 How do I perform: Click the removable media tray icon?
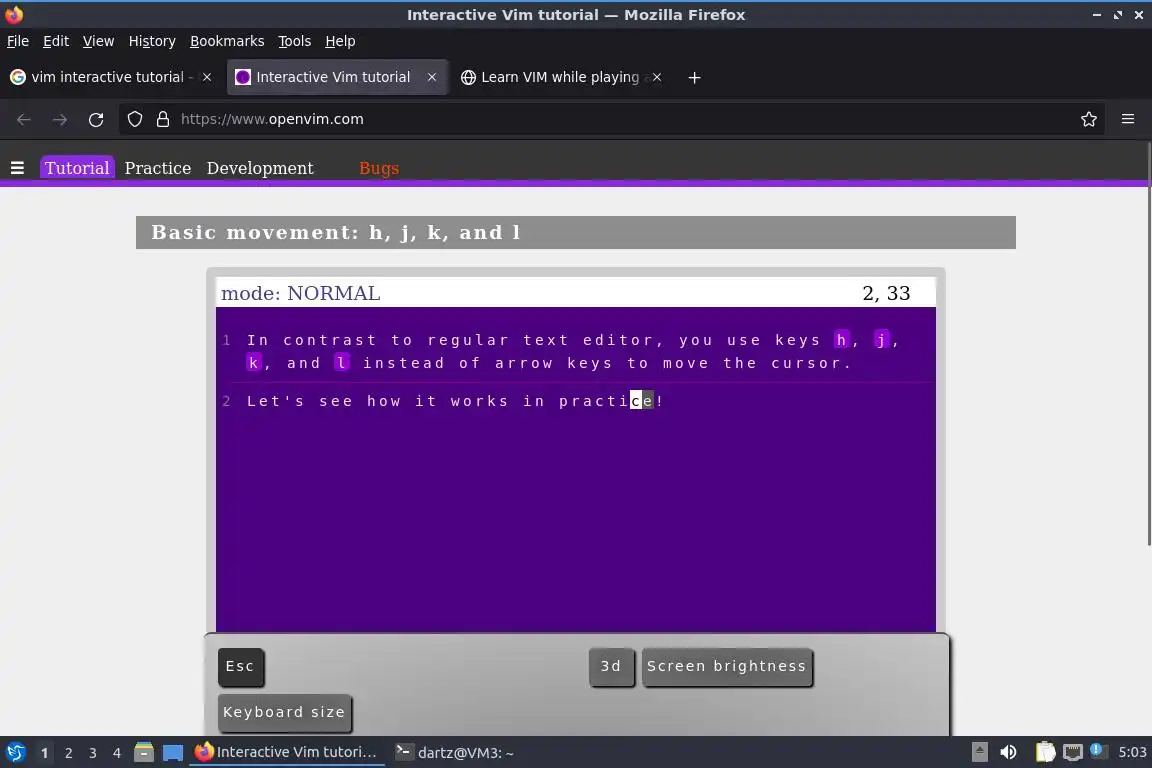tap(979, 752)
